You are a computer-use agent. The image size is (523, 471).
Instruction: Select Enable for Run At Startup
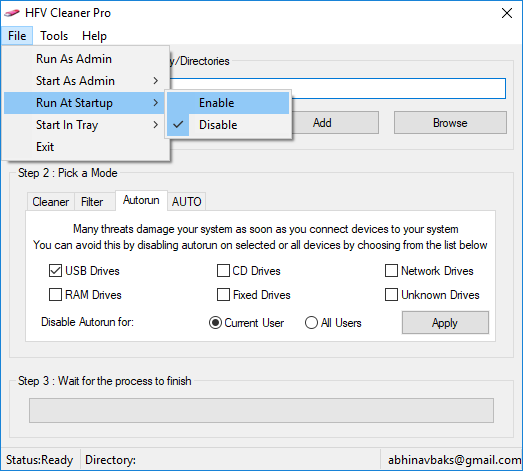228,103
